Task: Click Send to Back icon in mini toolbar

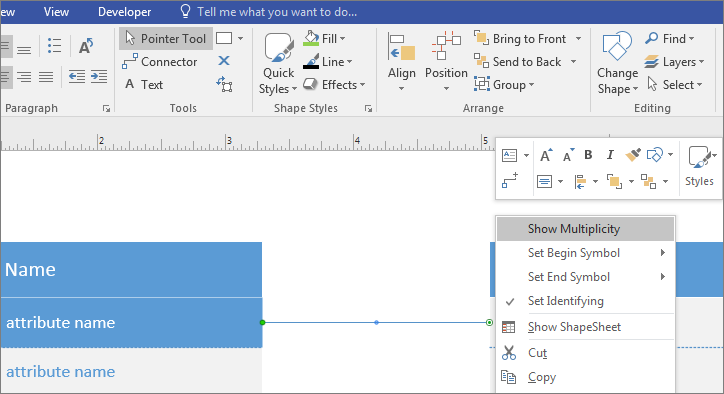Action: coord(649,182)
